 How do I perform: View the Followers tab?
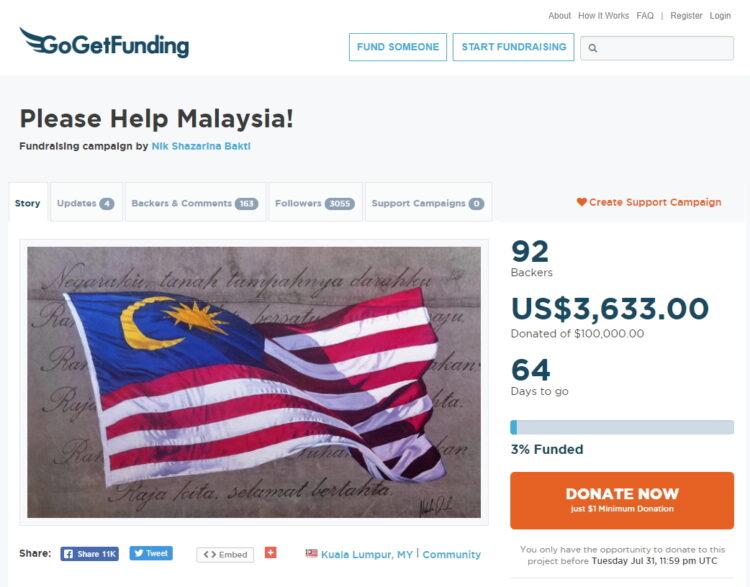click(x=315, y=202)
